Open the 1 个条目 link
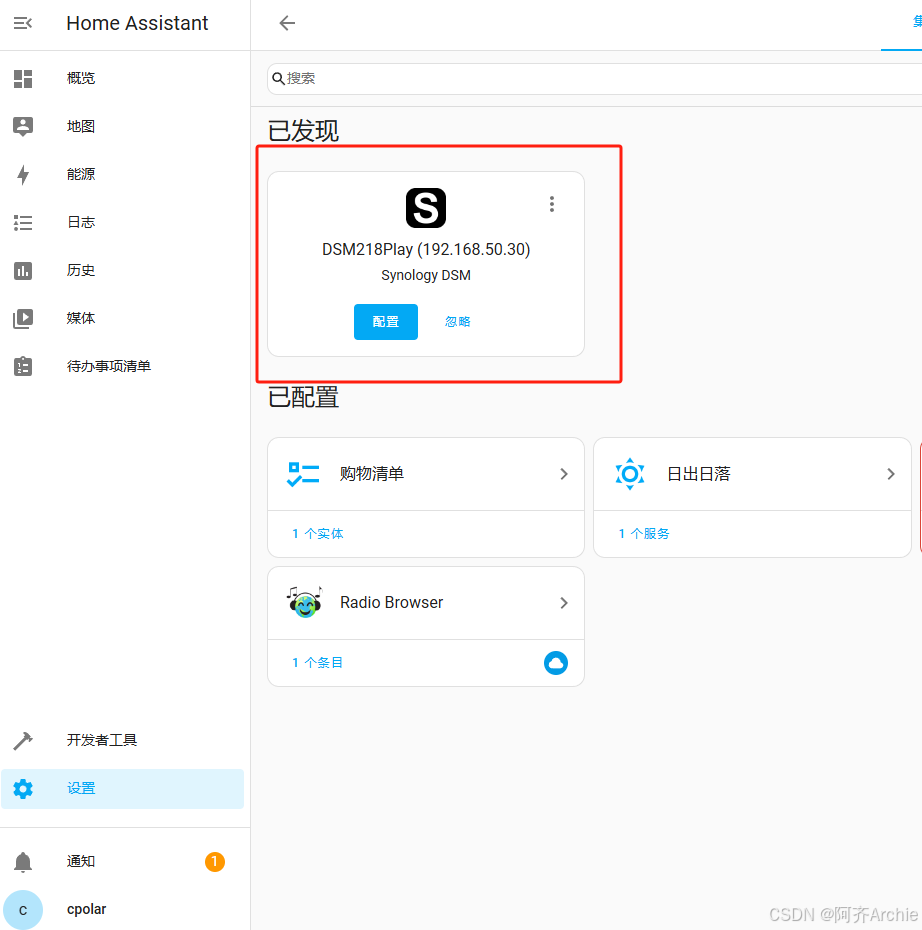Image resolution: width=922 pixels, height=930 pixels. tap(318, 663)
